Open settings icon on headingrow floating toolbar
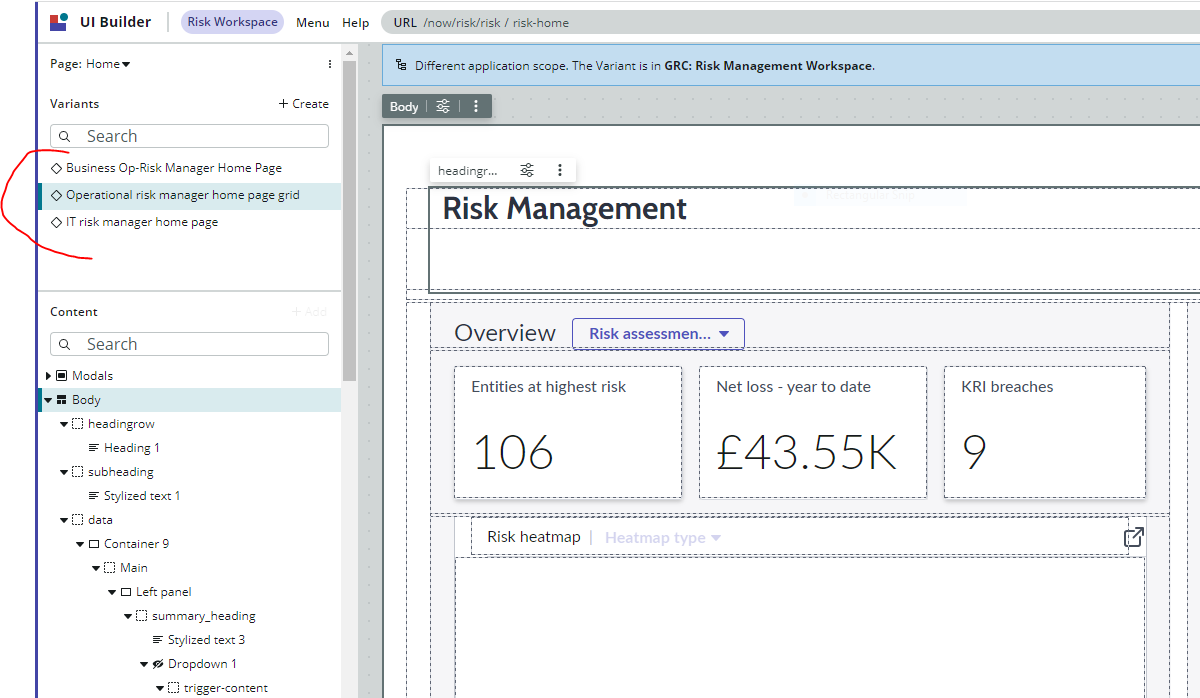Screen dimensions: 1200x698 coord(527,170)
